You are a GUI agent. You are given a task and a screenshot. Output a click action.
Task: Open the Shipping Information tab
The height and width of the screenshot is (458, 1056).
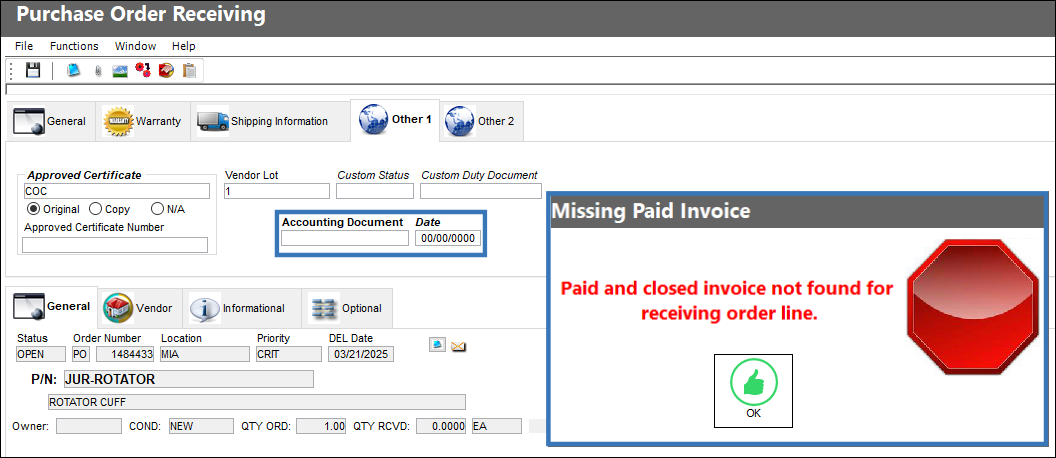click(270, 121)
